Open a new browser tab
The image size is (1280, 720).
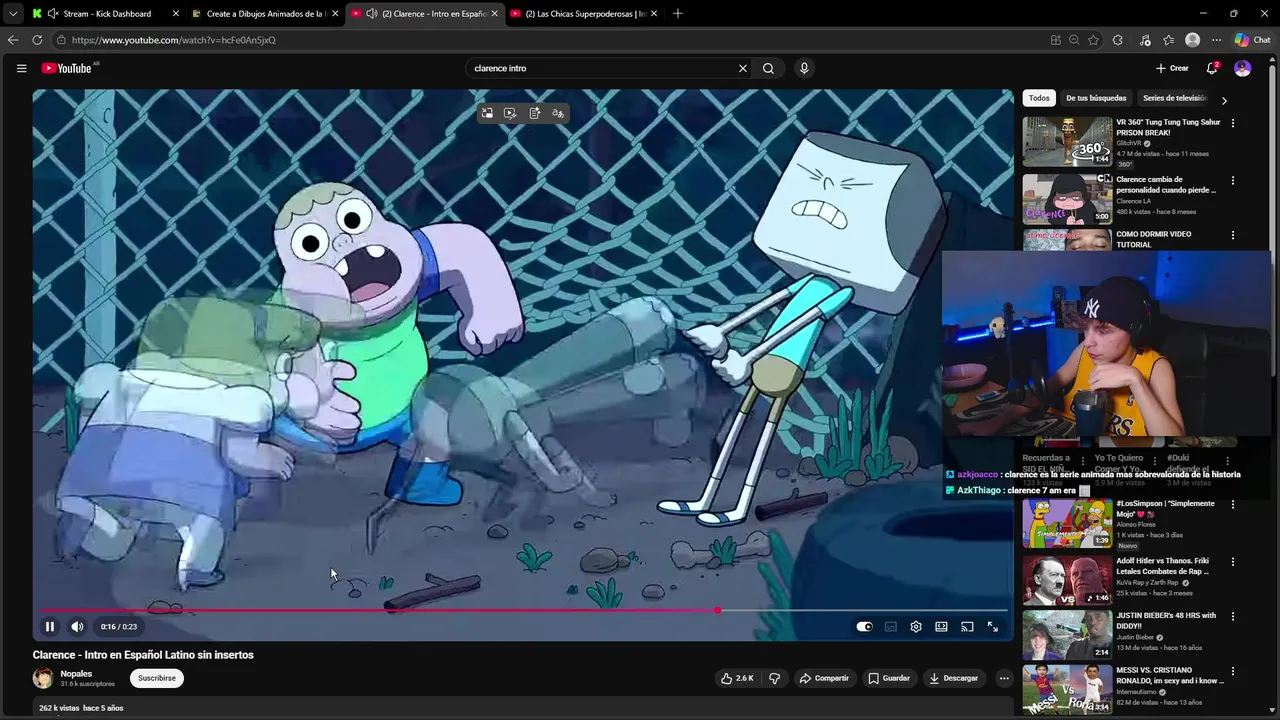[678, 13]
